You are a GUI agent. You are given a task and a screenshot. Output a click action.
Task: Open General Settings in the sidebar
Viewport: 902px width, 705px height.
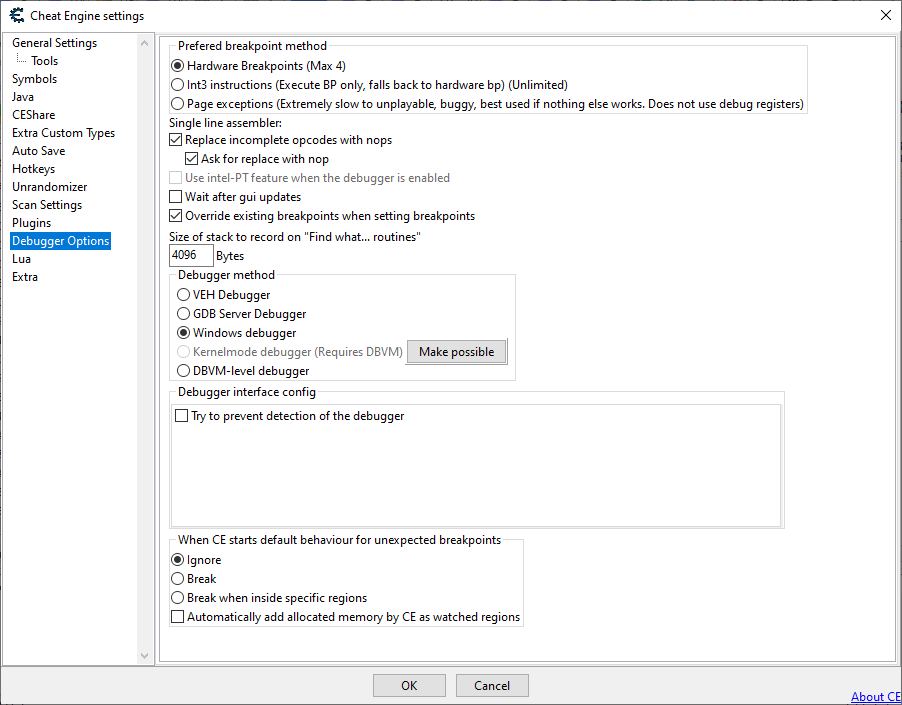pyautogui.click(x=54, y=43)
